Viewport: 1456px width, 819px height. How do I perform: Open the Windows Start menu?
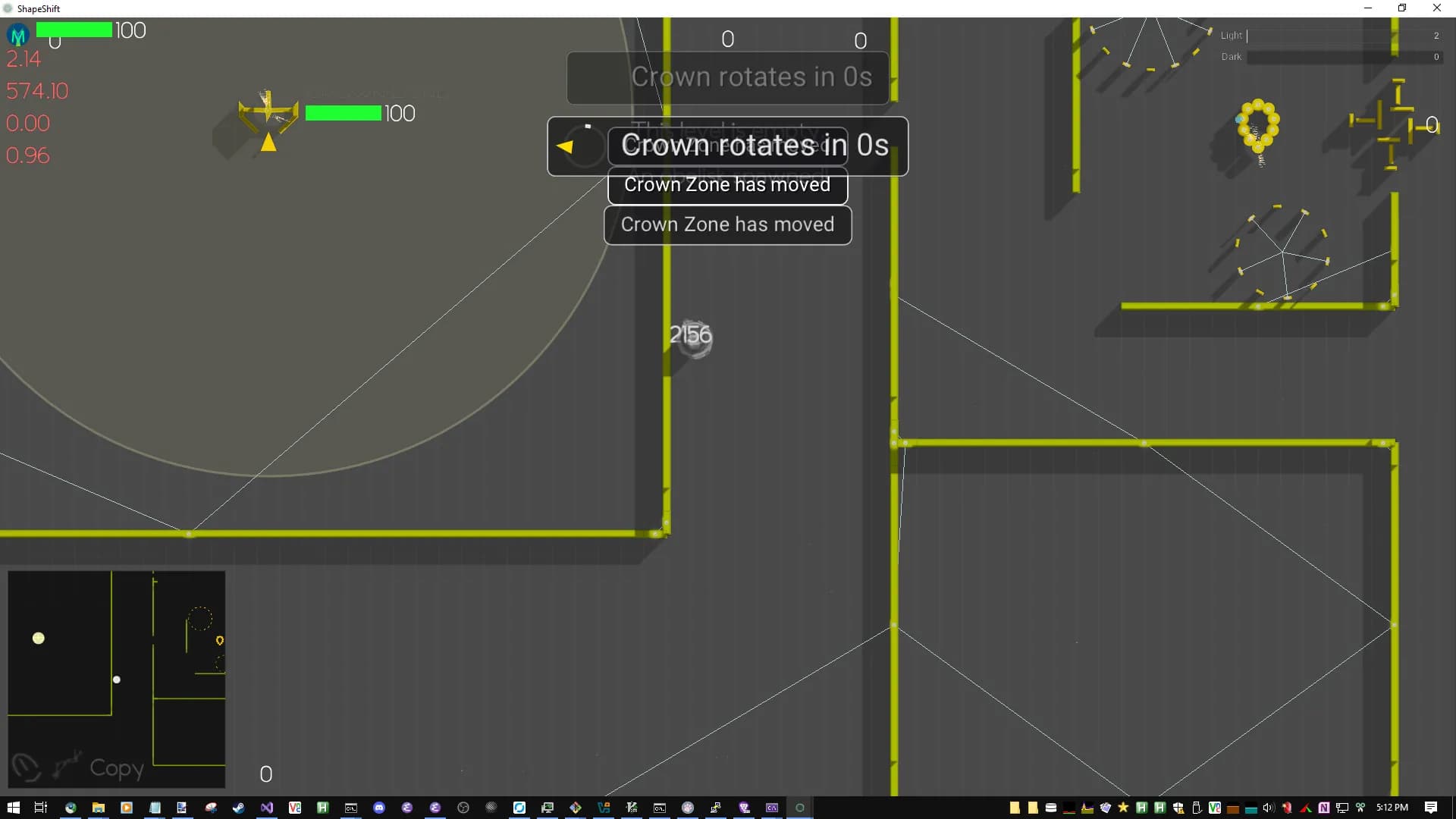pos(13,808)
